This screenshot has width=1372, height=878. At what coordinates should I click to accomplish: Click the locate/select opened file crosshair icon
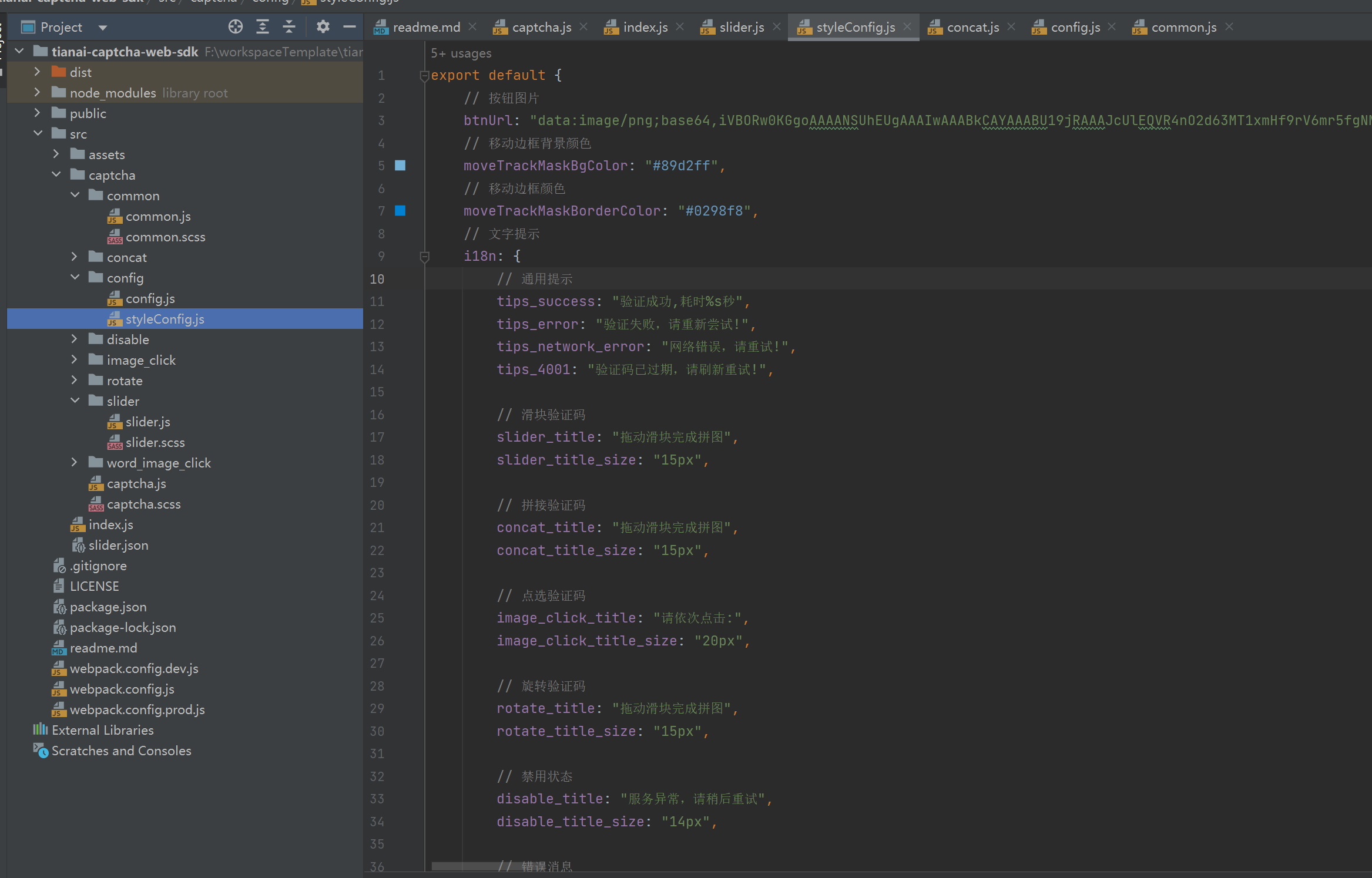click(x=235, y=27)
